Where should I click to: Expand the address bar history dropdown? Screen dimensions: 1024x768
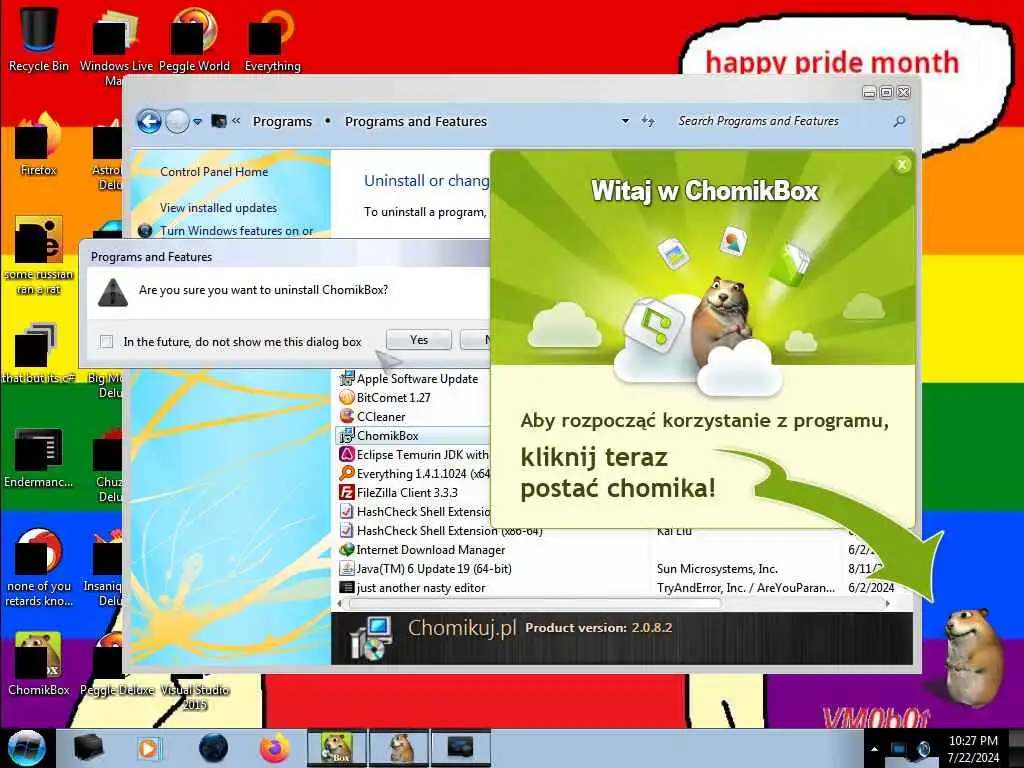pyautogui.click(x=625, y=121)
